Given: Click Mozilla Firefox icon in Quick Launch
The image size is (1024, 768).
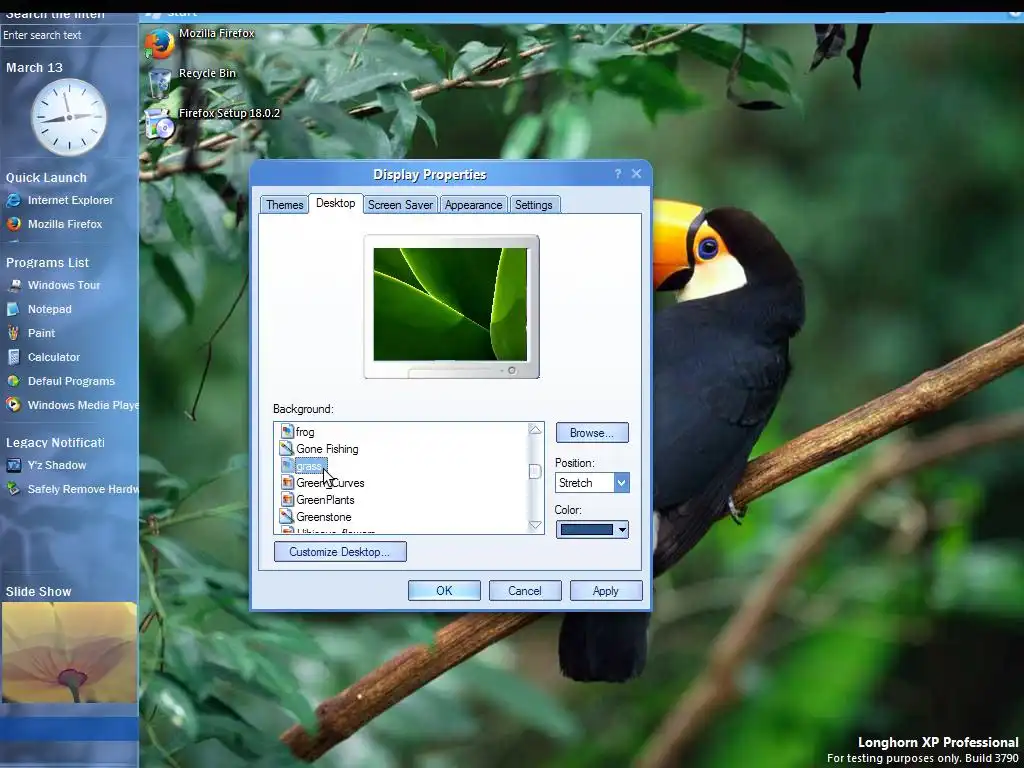Looking at the screenshot, I should (14, 224).
